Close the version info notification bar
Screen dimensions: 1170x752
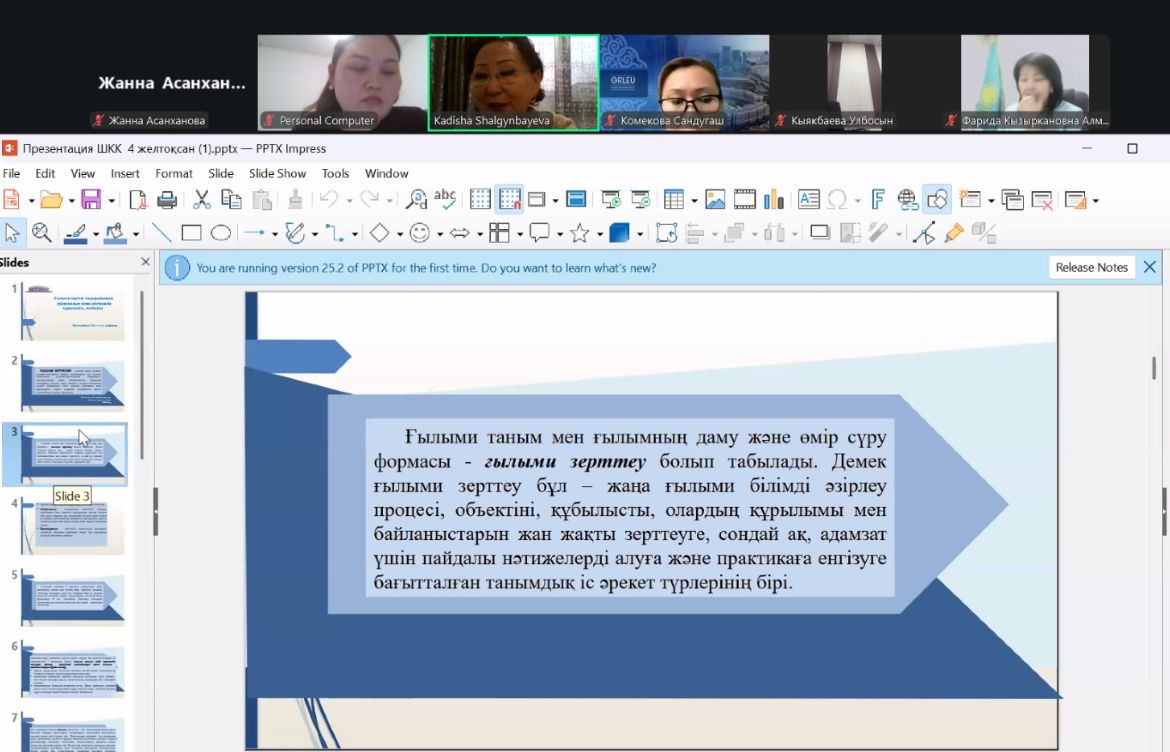pos(1149,267)
